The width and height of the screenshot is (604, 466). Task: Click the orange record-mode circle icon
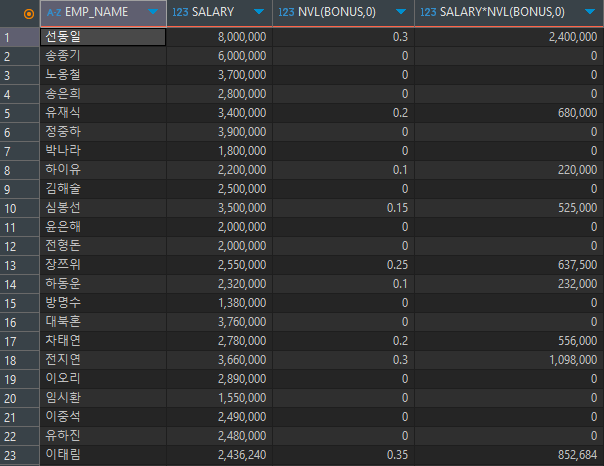29,14
